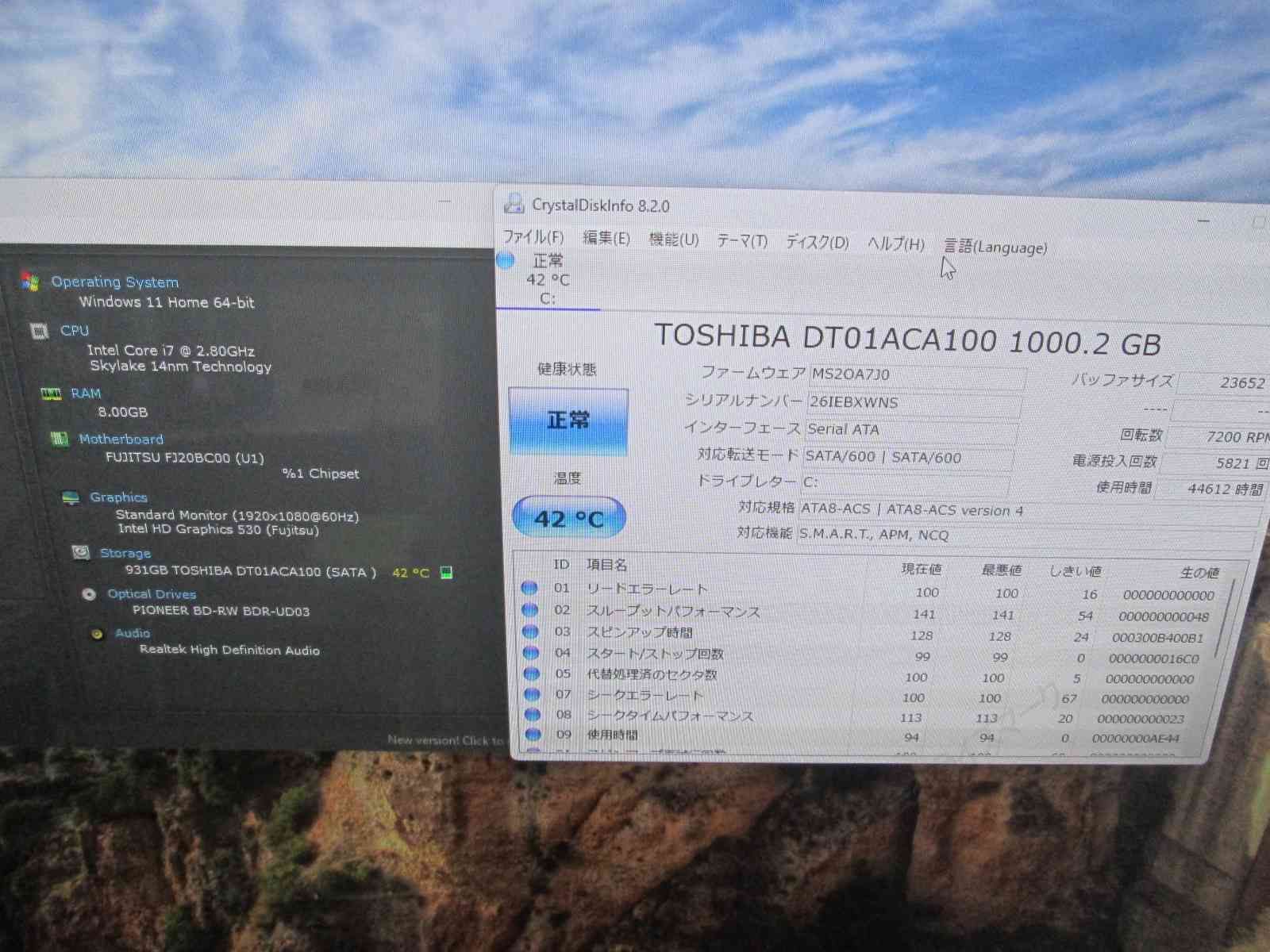Viewport: 1270px width, 952px height.
Task: Open the Optical Drives section in Speccy
Action: pos(152,594)
